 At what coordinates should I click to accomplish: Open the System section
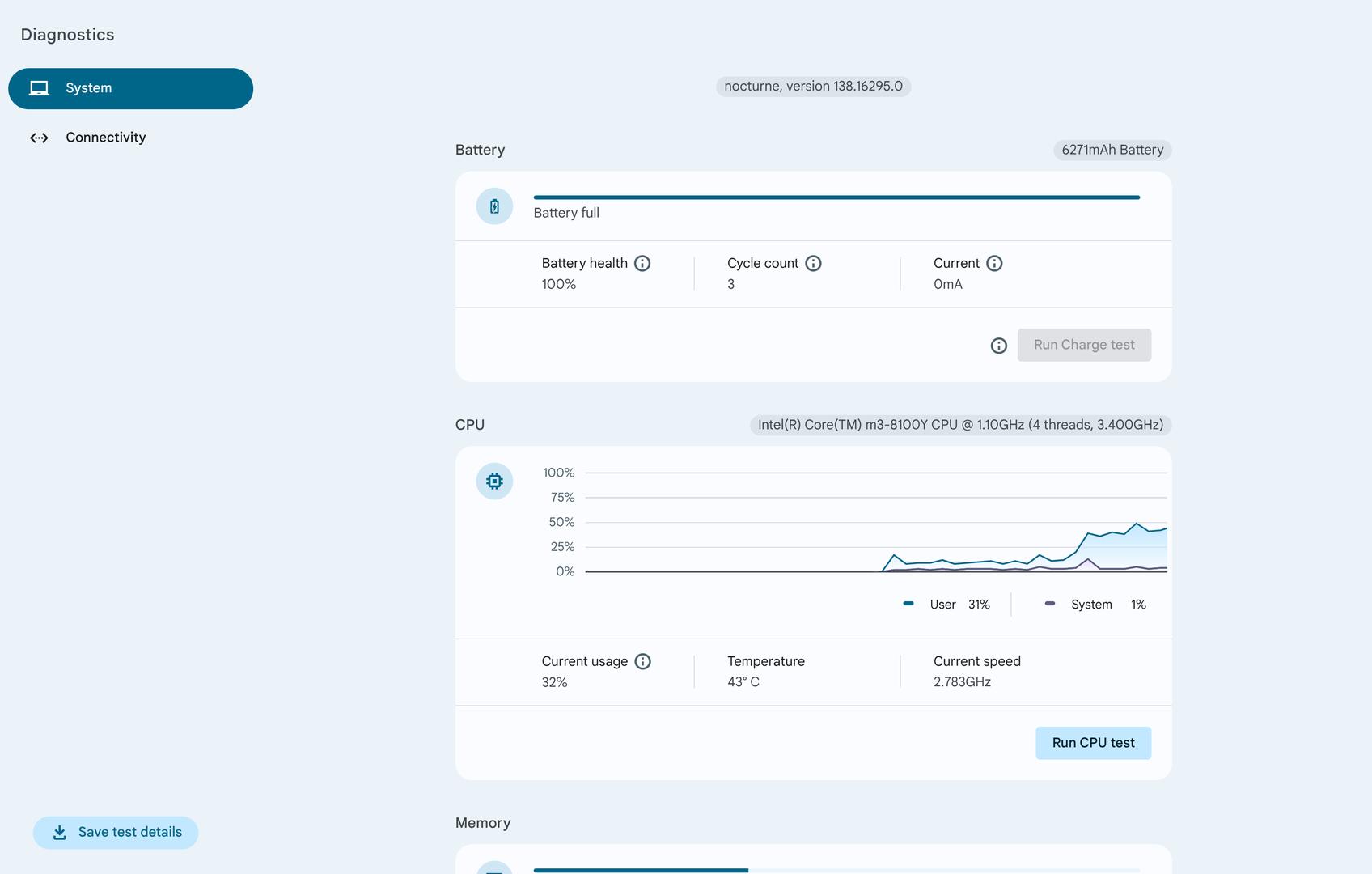(x=130, y=88)
